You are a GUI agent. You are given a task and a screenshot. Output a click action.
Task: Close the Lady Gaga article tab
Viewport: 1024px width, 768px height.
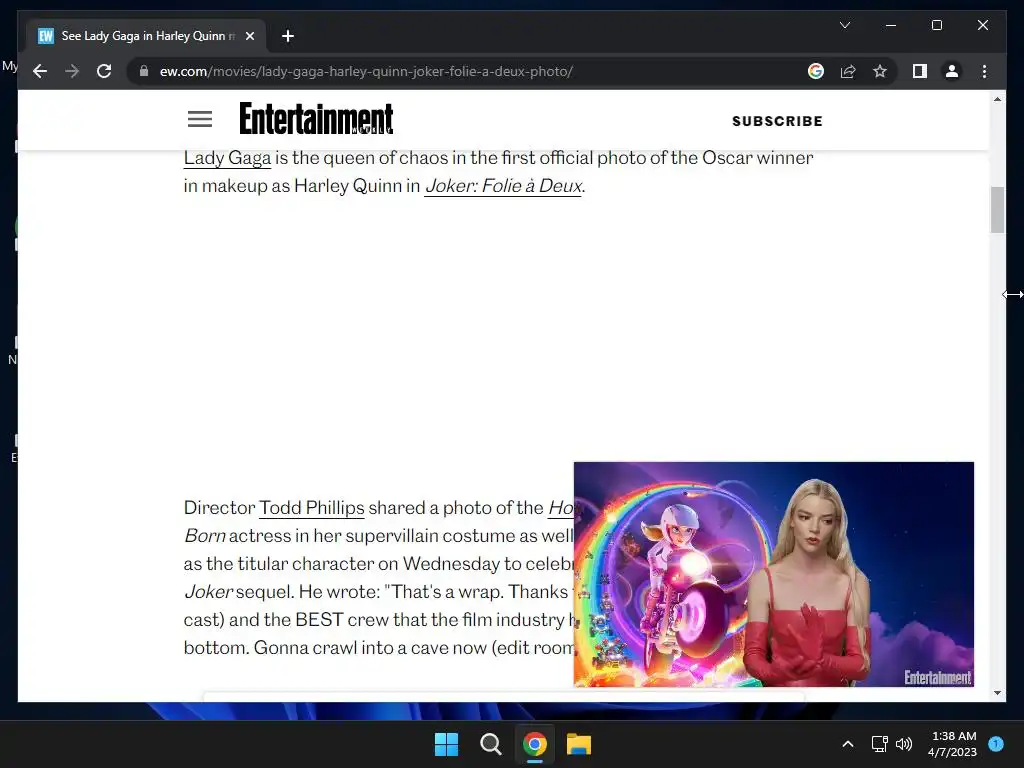tap(249, 36)
